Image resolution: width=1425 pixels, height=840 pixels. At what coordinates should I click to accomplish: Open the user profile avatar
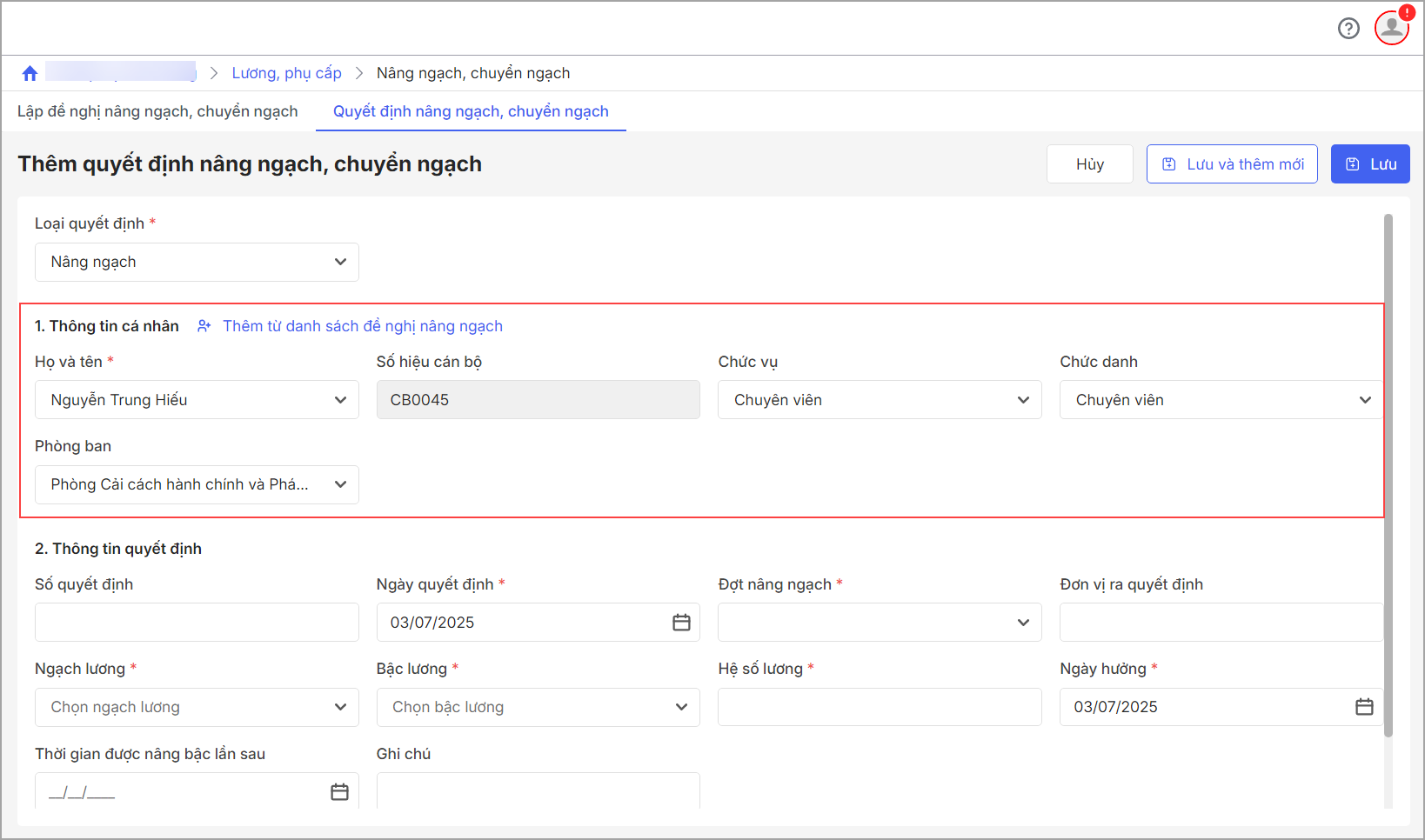[1391, 28]
